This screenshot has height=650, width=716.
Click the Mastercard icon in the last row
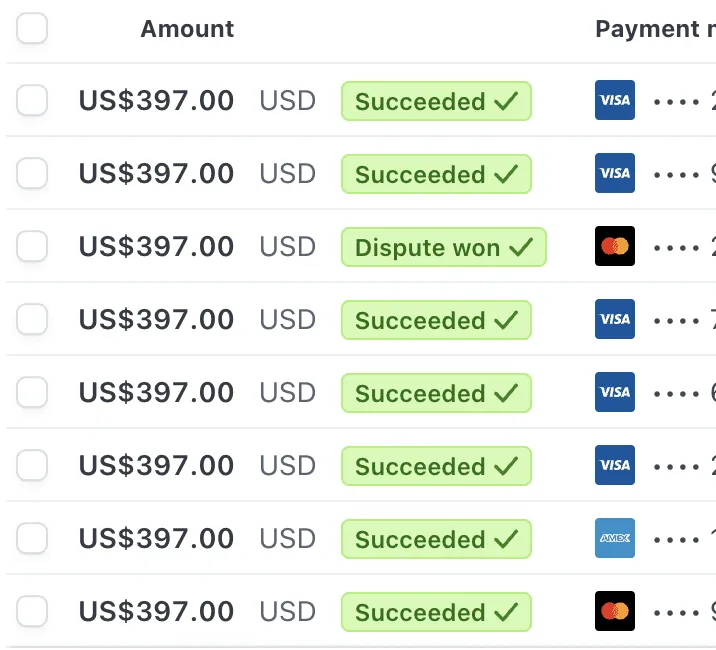point(614,611)
